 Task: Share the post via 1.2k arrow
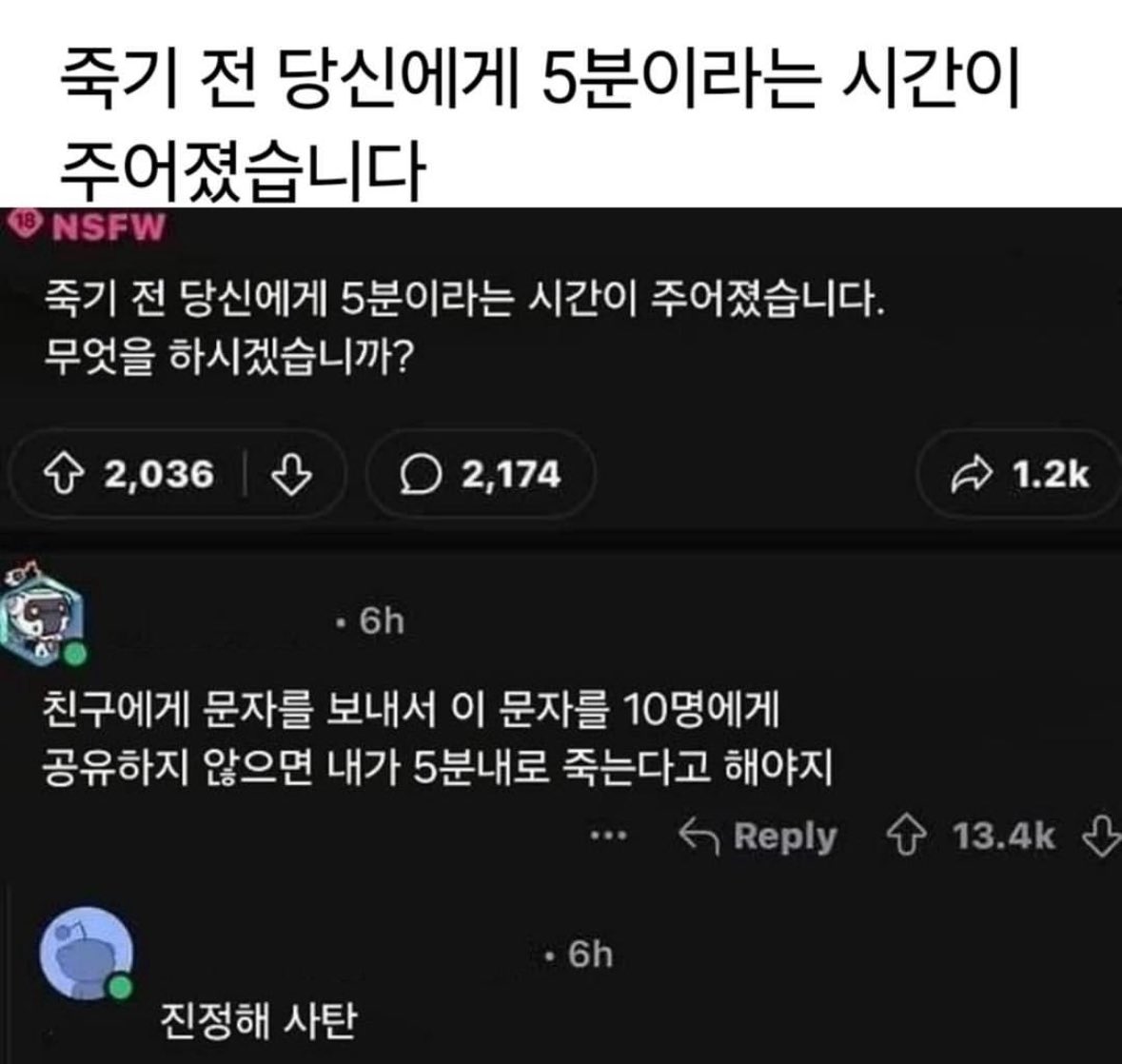coord(1019,474)
